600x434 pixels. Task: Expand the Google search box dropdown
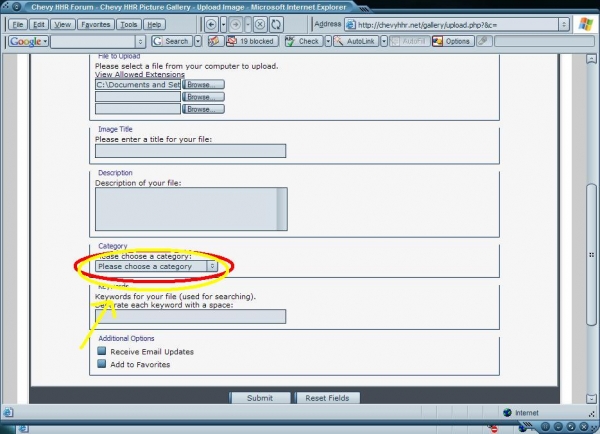click(x=140, y=42)
